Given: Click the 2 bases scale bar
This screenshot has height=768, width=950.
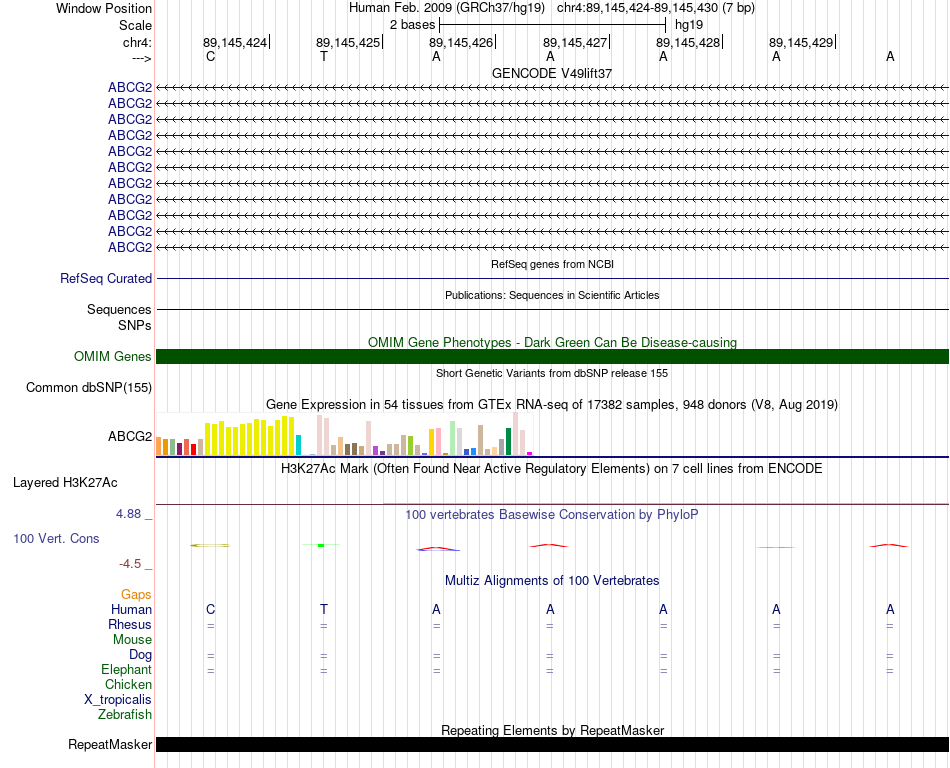Looking at the screenshot, I should point(553,25).
